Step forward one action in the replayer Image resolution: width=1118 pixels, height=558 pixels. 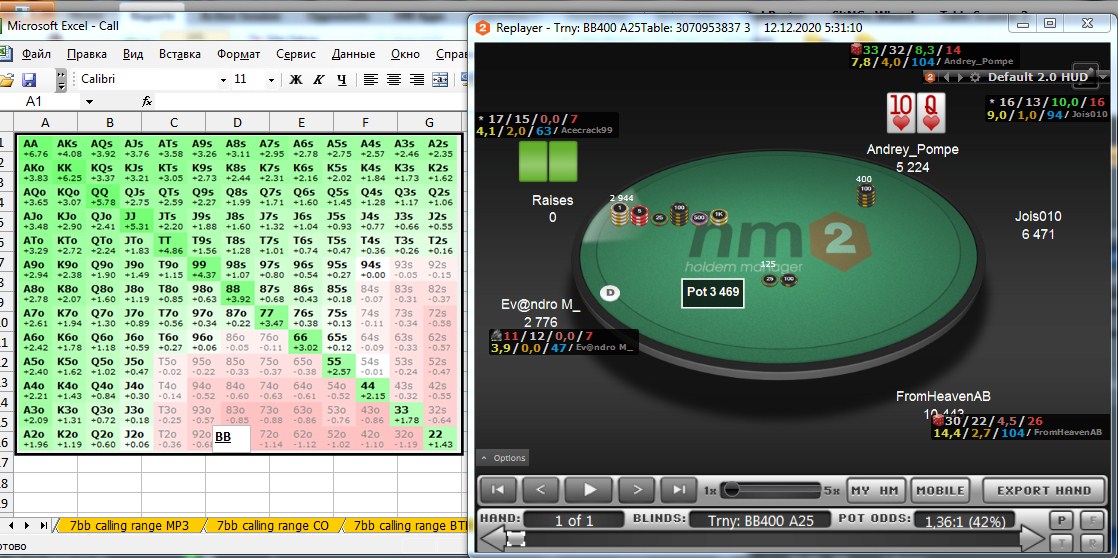[x=637, y=490]
